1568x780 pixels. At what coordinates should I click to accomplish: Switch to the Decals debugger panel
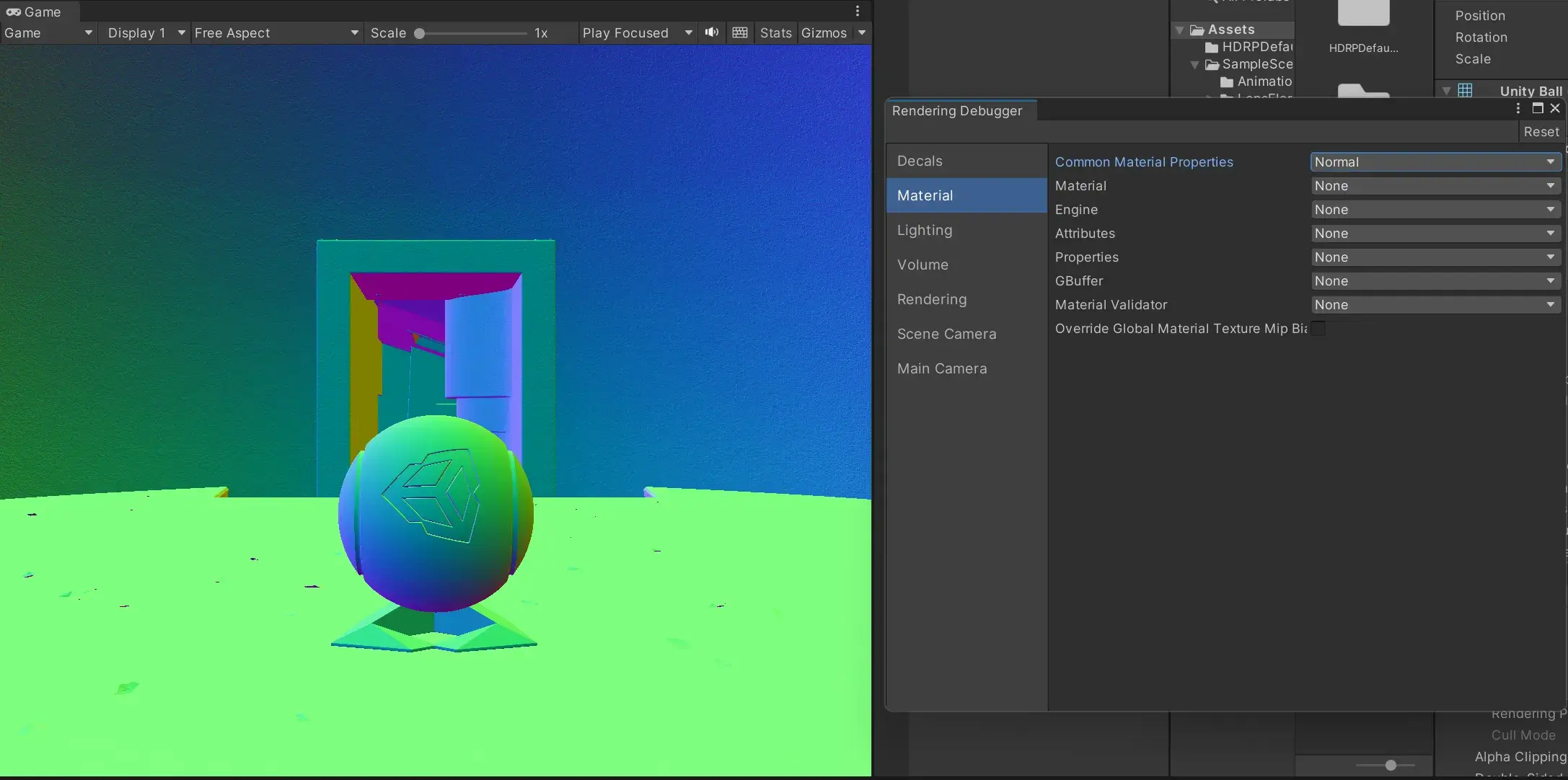click(x=966, y=161)
